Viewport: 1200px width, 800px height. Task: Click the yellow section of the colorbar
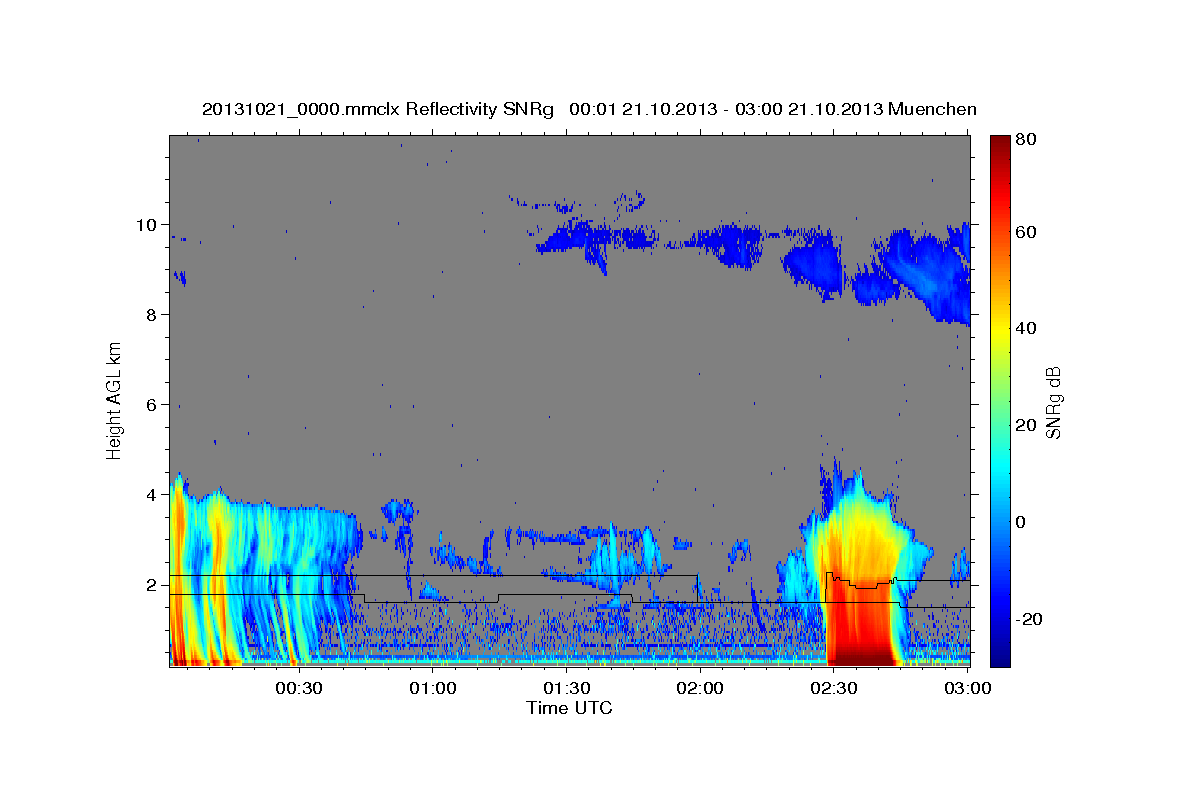pyautogui.click(x=1000, y=330)
